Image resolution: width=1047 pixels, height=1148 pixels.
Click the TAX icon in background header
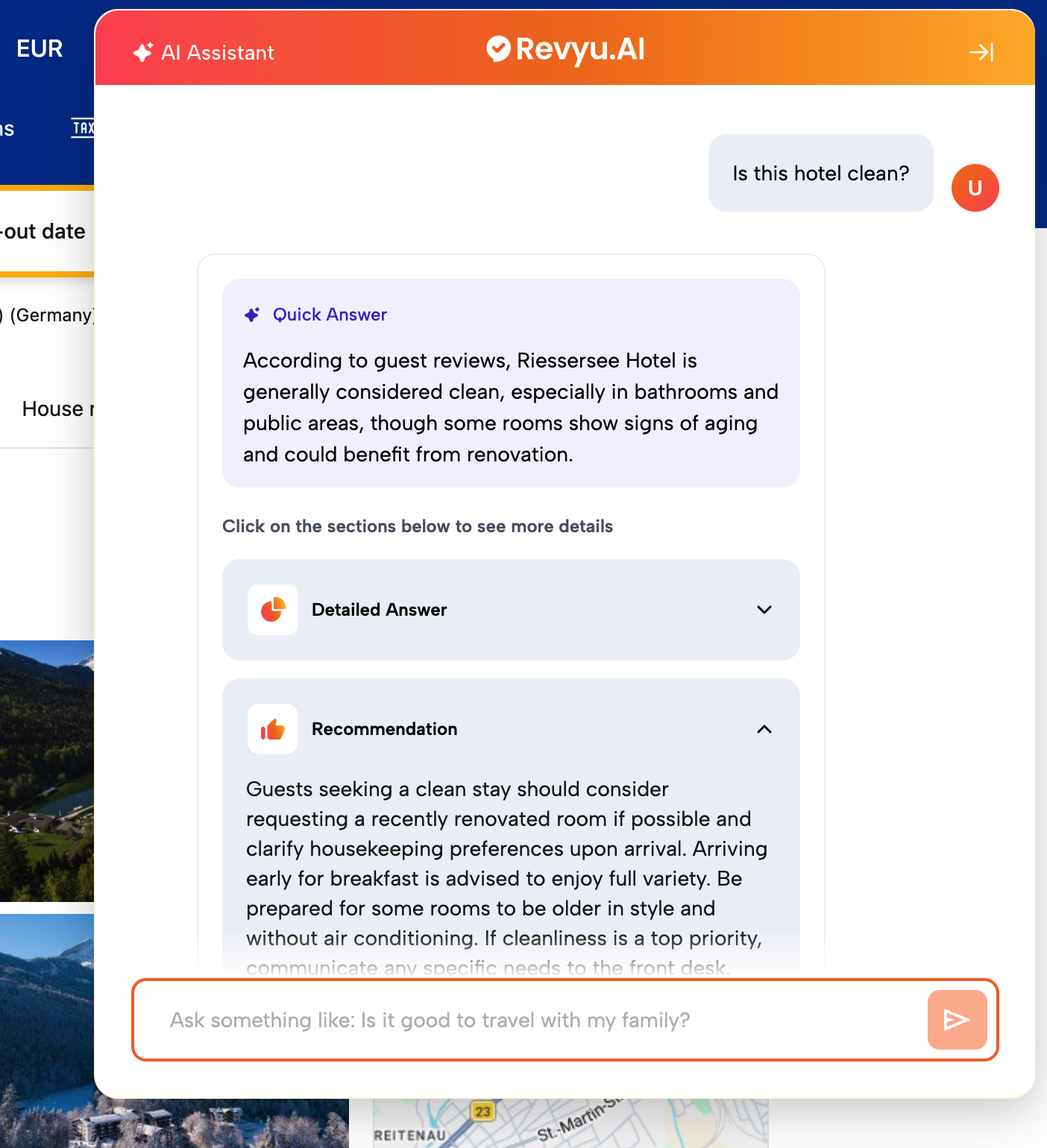pyautogui.click(x=83, y=128)
